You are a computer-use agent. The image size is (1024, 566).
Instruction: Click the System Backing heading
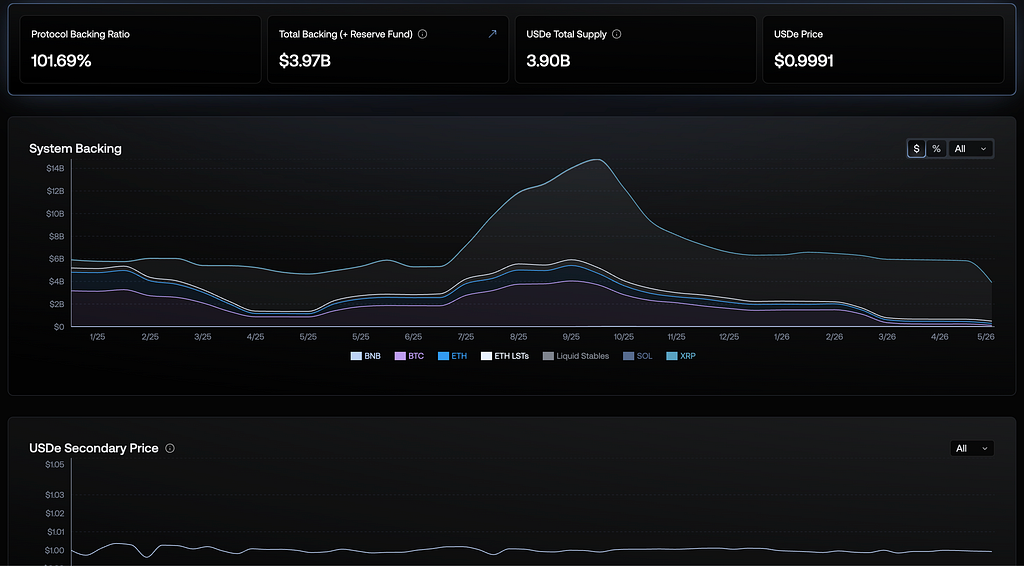coord(75,148)
